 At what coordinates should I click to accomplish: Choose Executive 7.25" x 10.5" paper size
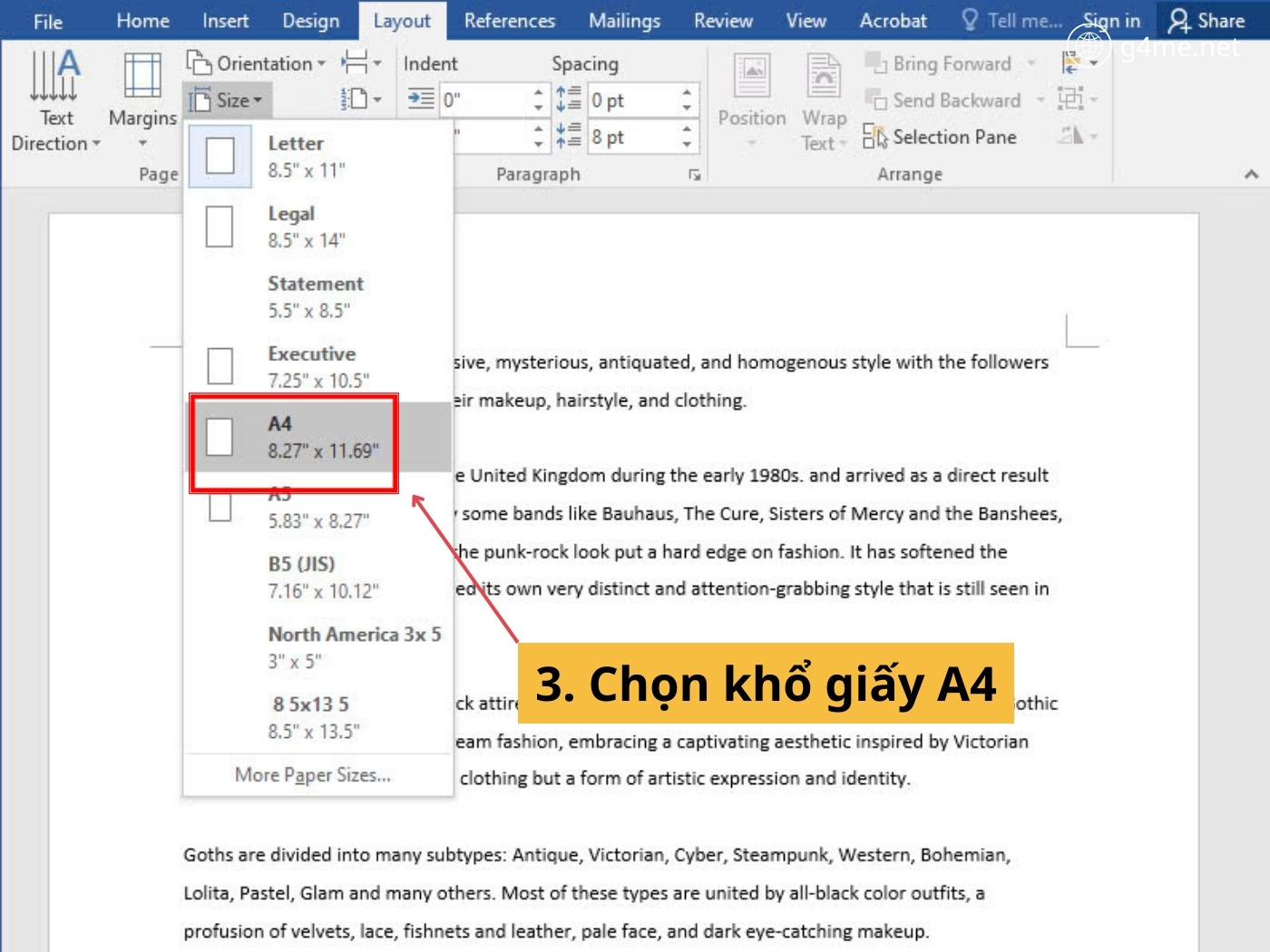(x=318, y=367)
